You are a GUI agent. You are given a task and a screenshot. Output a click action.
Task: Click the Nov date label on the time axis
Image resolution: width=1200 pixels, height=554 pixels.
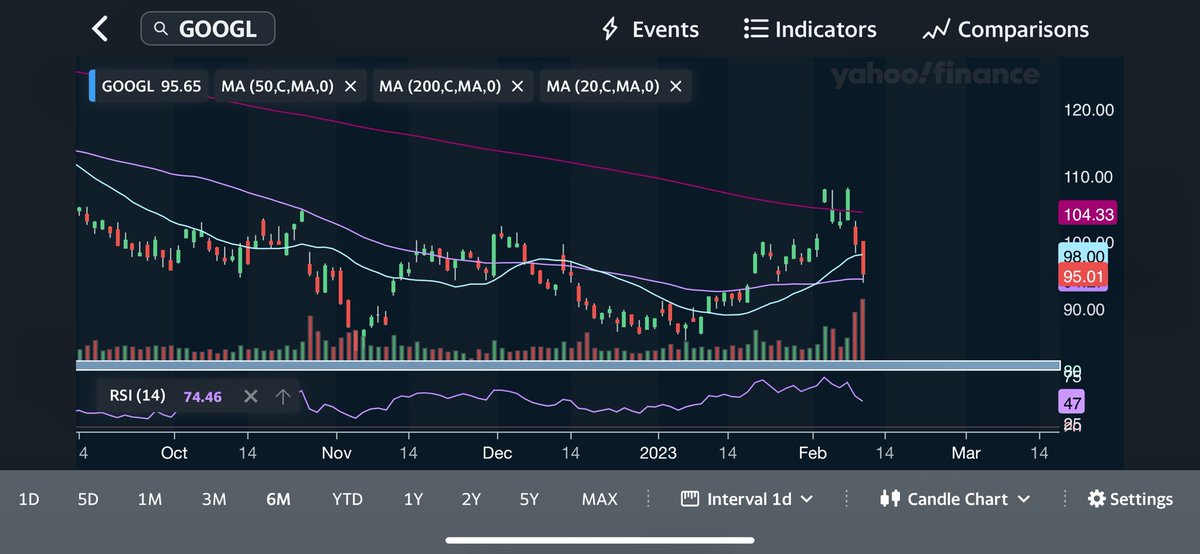point(337,453)
